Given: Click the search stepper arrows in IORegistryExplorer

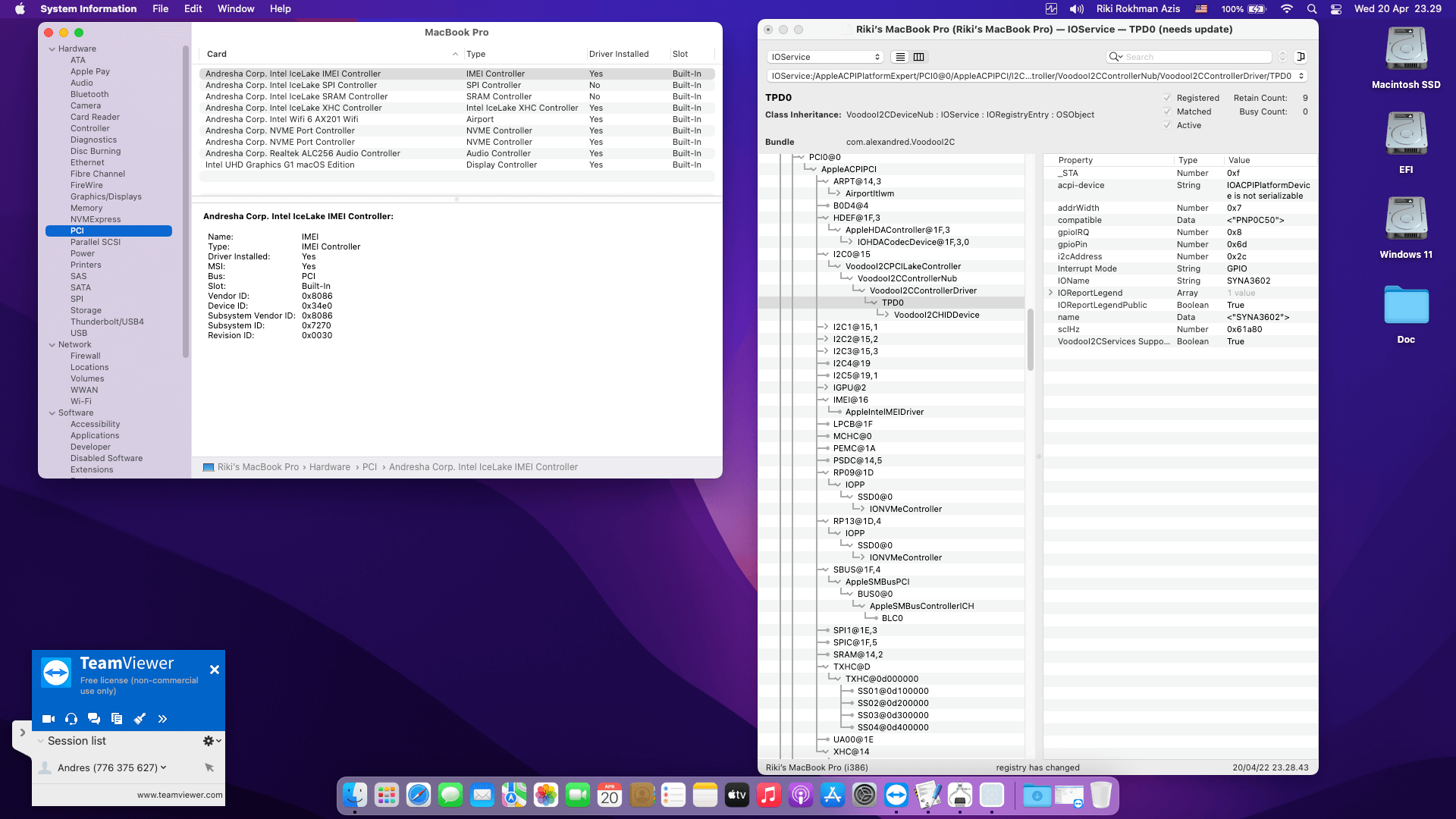Looking at the screenshot, I should (x=1283, y=57).
